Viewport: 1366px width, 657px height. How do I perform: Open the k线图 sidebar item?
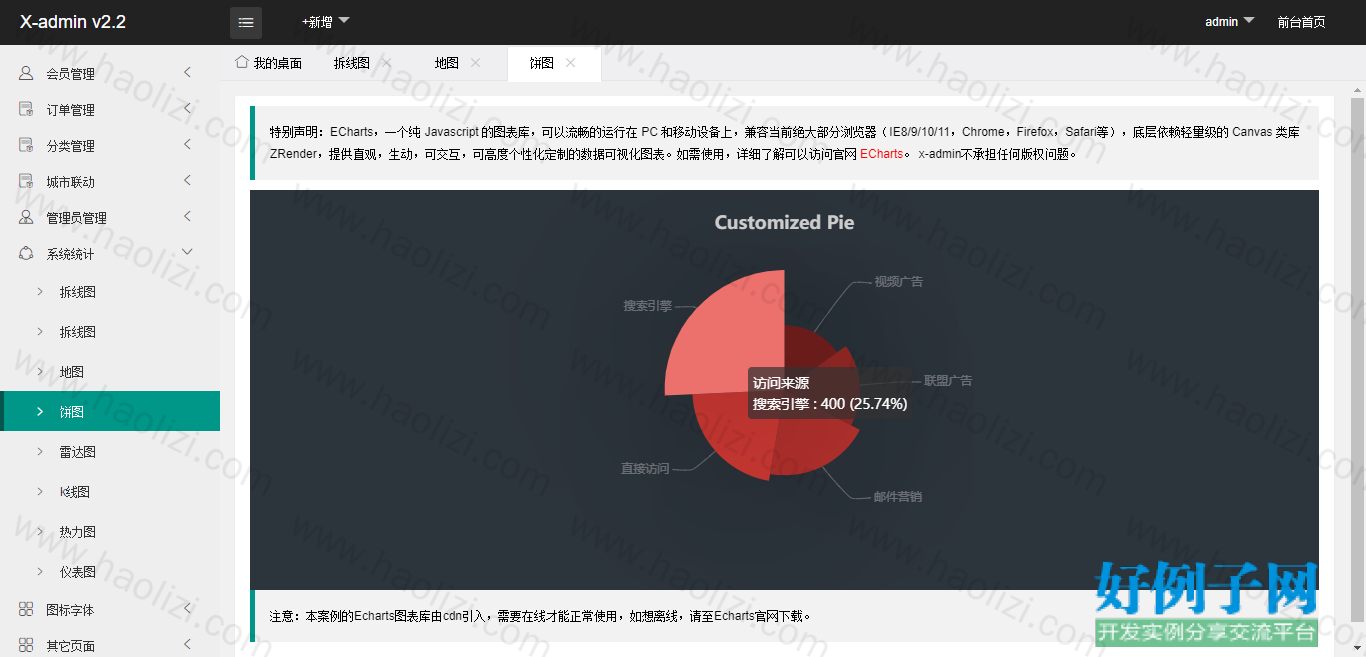coord(110,492)
